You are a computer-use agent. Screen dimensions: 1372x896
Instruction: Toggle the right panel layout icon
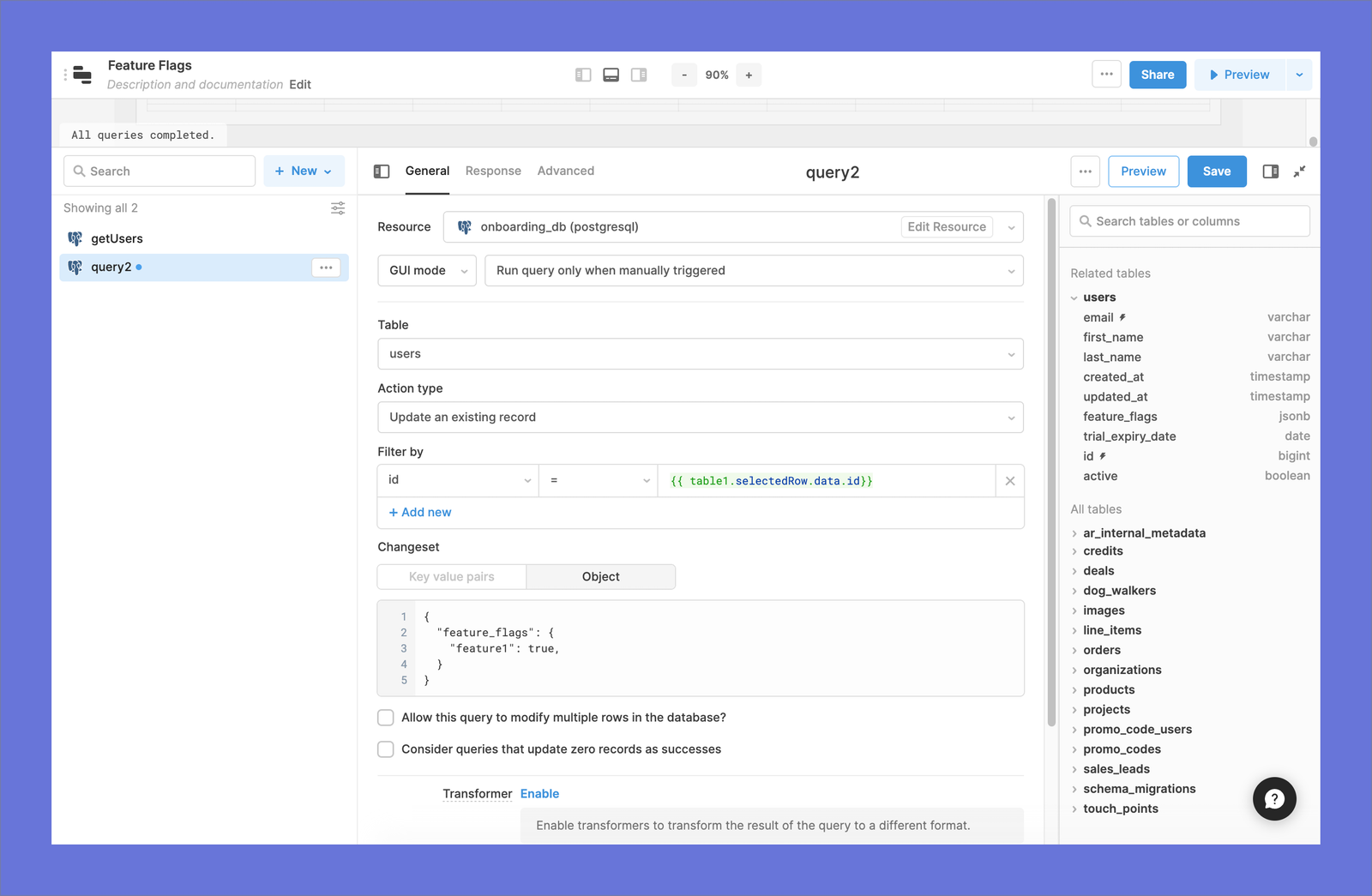639,75
